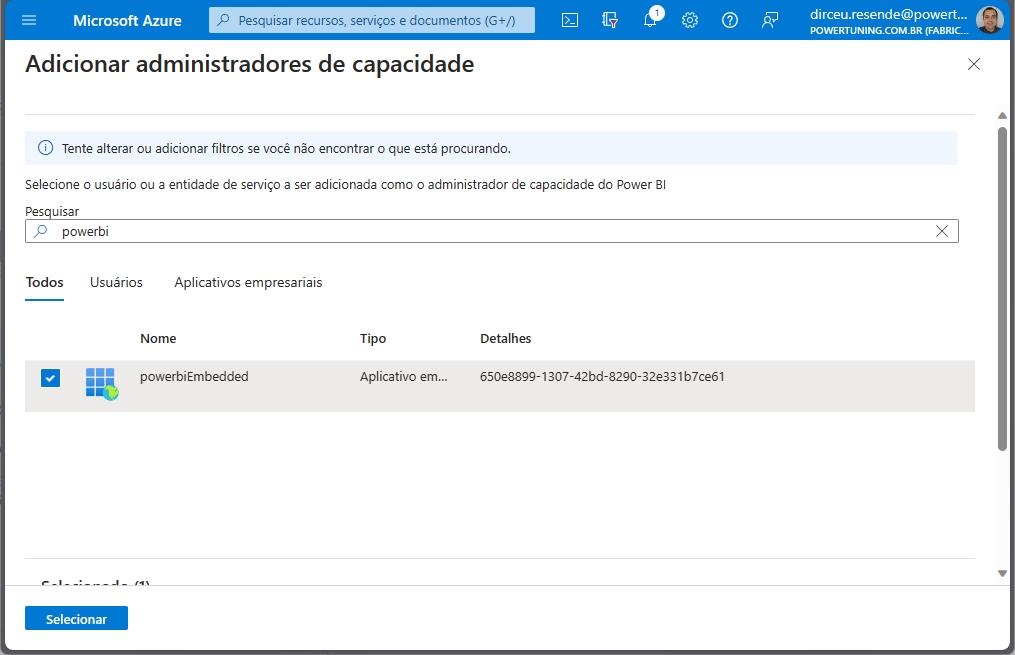Open the Directories and subscriptions filter icon

pyautogui.click(x=610, y=20)
